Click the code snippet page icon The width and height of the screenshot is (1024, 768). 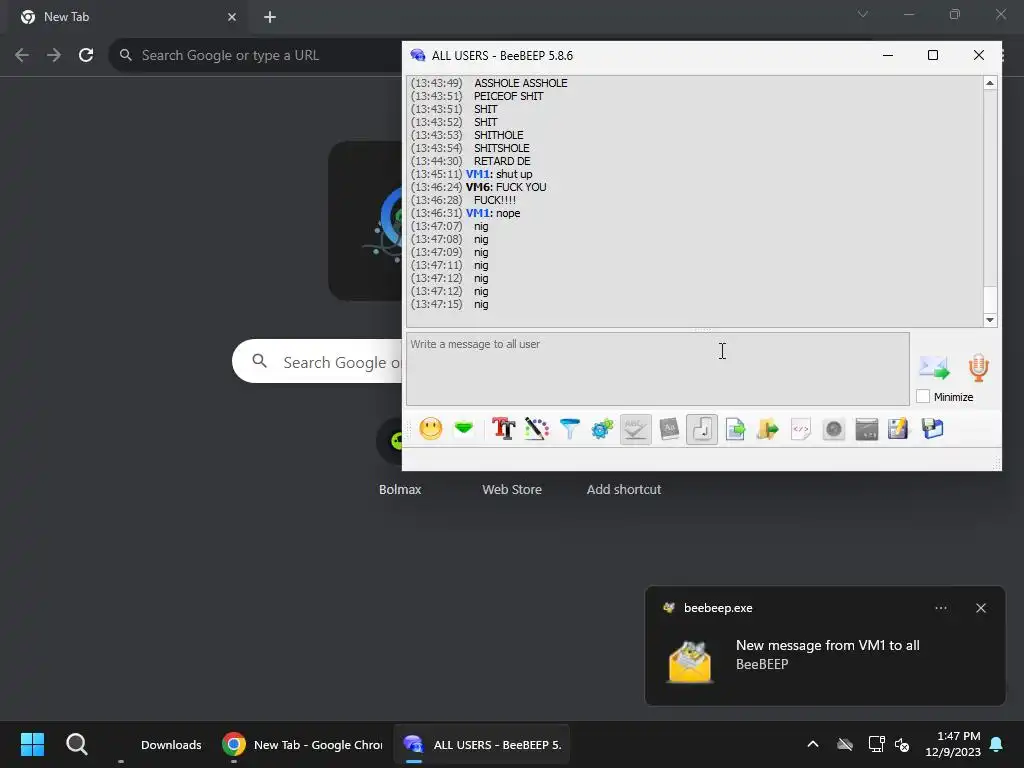tap(801, 429)
